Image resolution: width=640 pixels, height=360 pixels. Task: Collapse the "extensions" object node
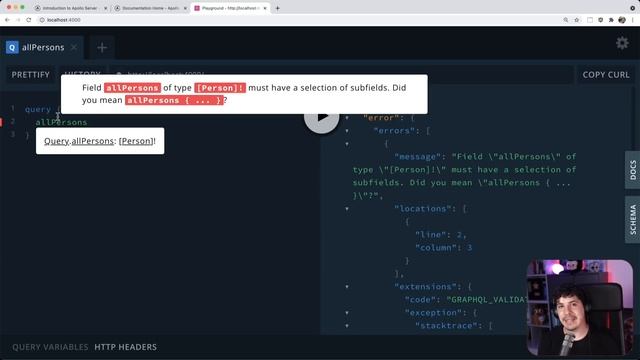347,287
